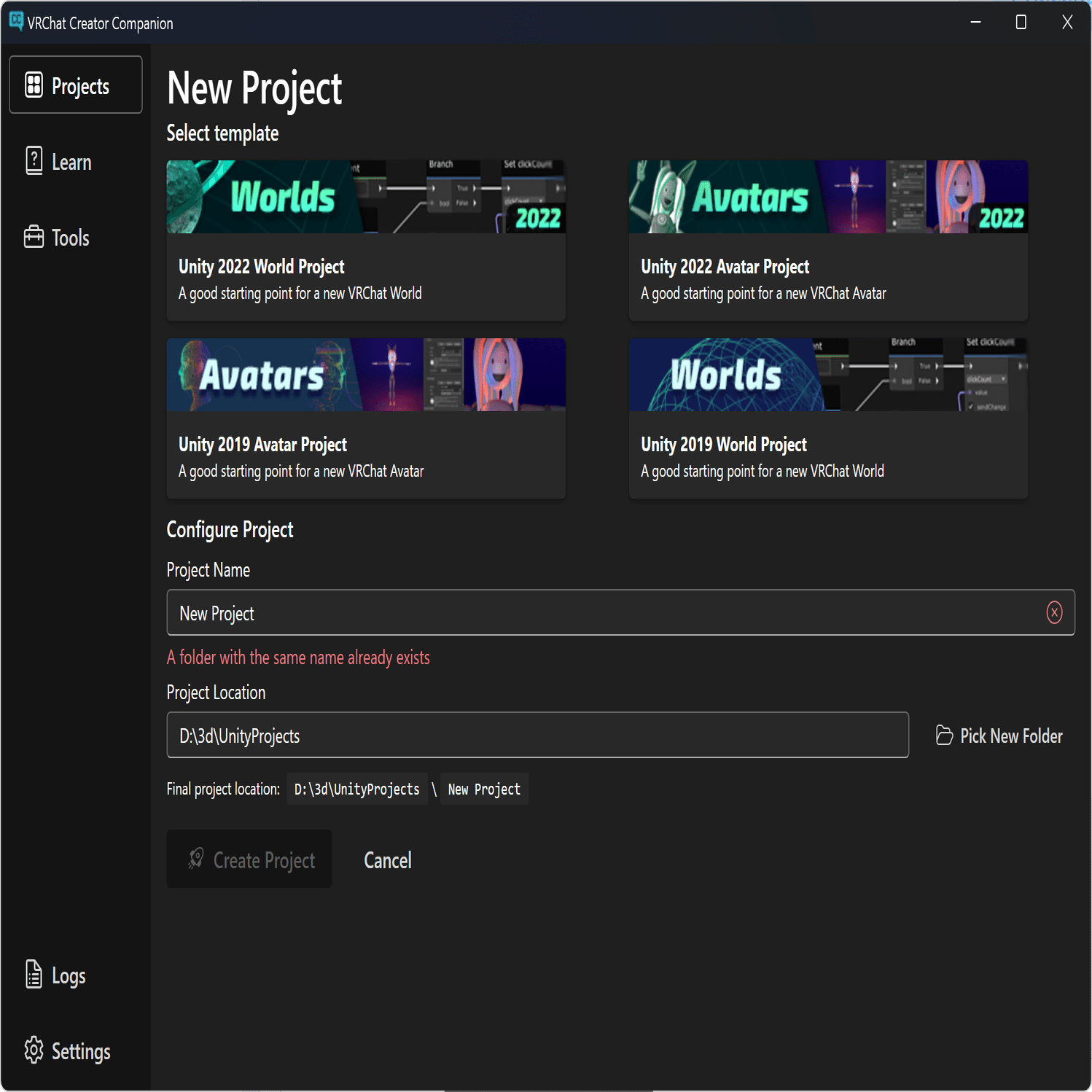This screenshot has height=1092, width=1092.
Task: Clear the Project Name field with the X icon
Action: point(1054,612)
